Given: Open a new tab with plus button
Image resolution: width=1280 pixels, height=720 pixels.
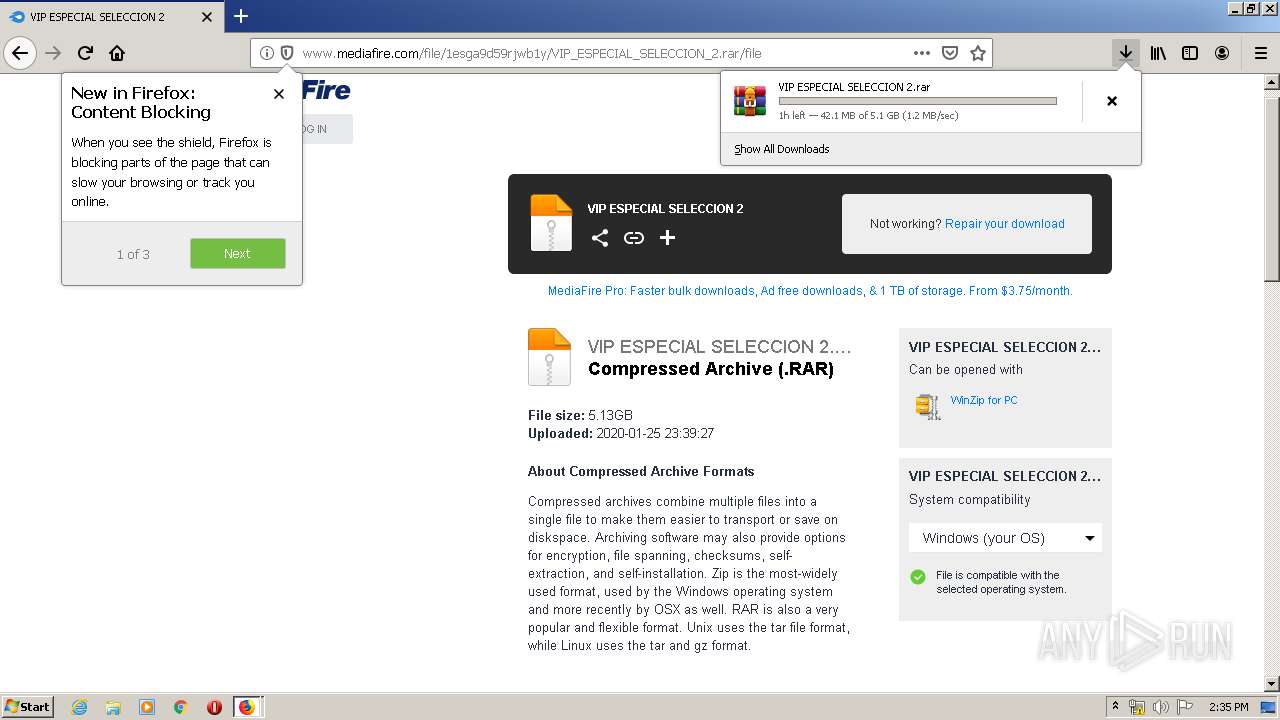Looking at the screenshot, I should 241,16.
